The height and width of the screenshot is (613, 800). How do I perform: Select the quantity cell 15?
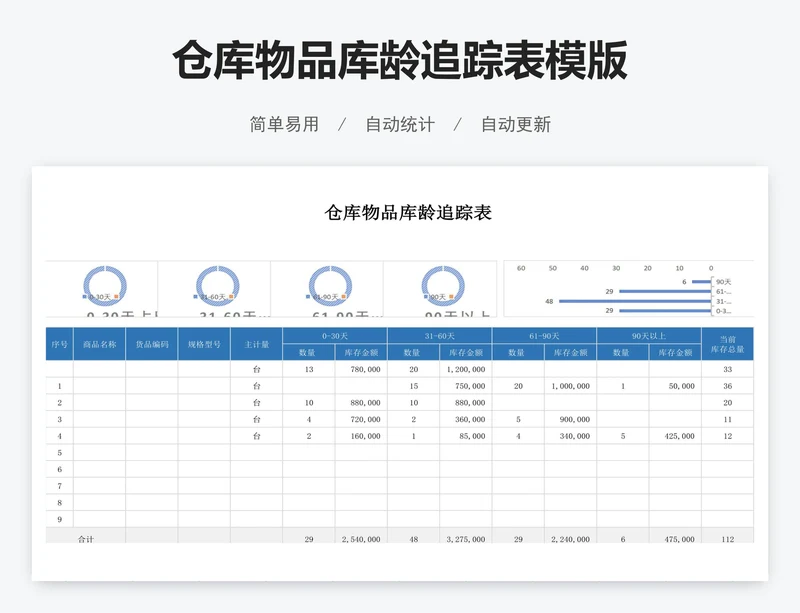point(413,386)
